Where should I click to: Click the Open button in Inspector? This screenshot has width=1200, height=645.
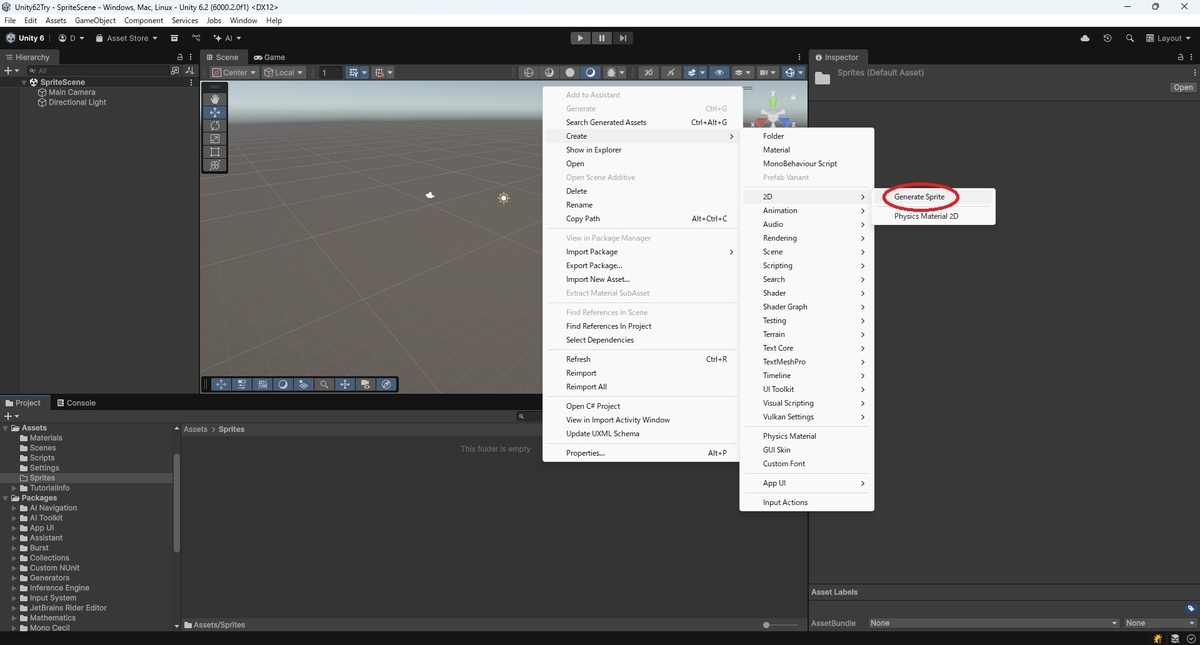point(1183,87)
